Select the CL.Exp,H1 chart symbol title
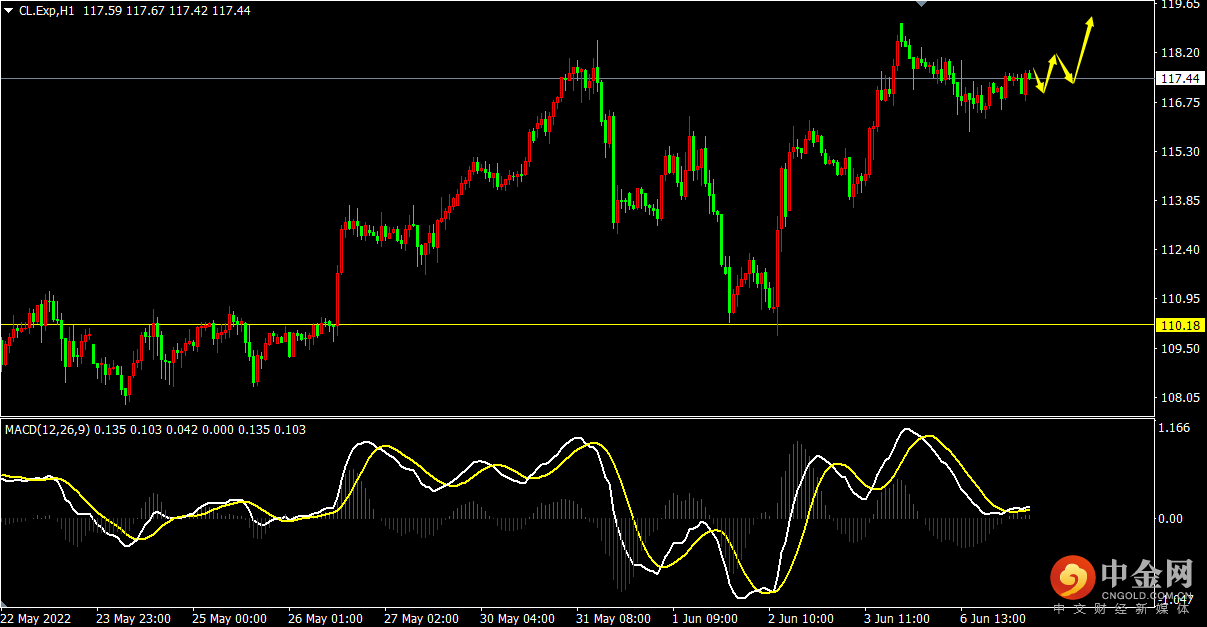 (49, 10)
